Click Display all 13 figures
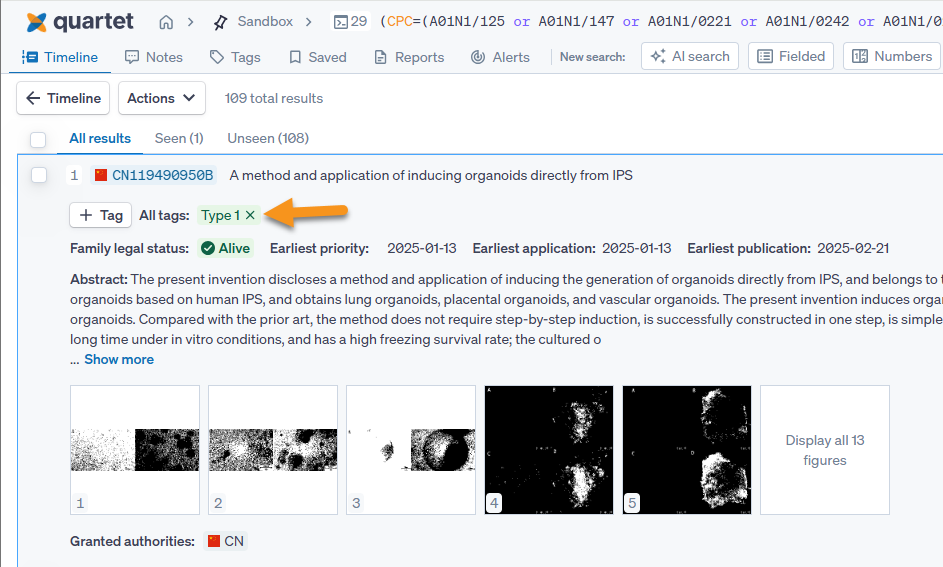Viewport: 943px width, 567px height. tap(825, 450)
